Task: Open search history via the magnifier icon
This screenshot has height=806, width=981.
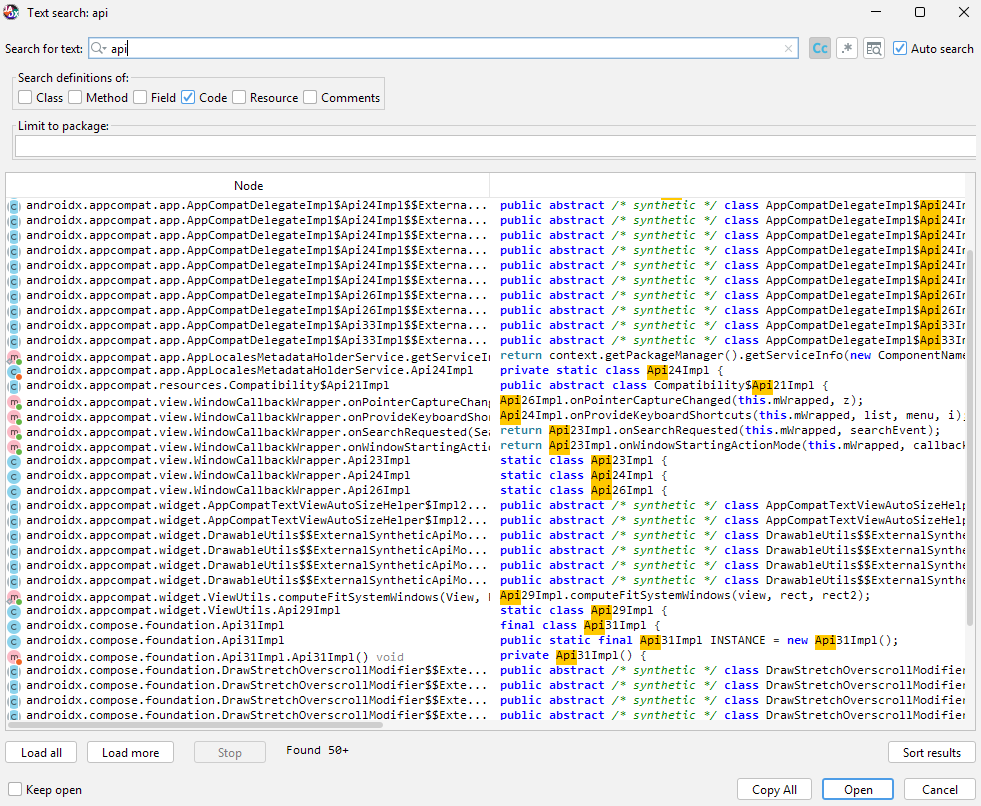Action: pos(98,48)
